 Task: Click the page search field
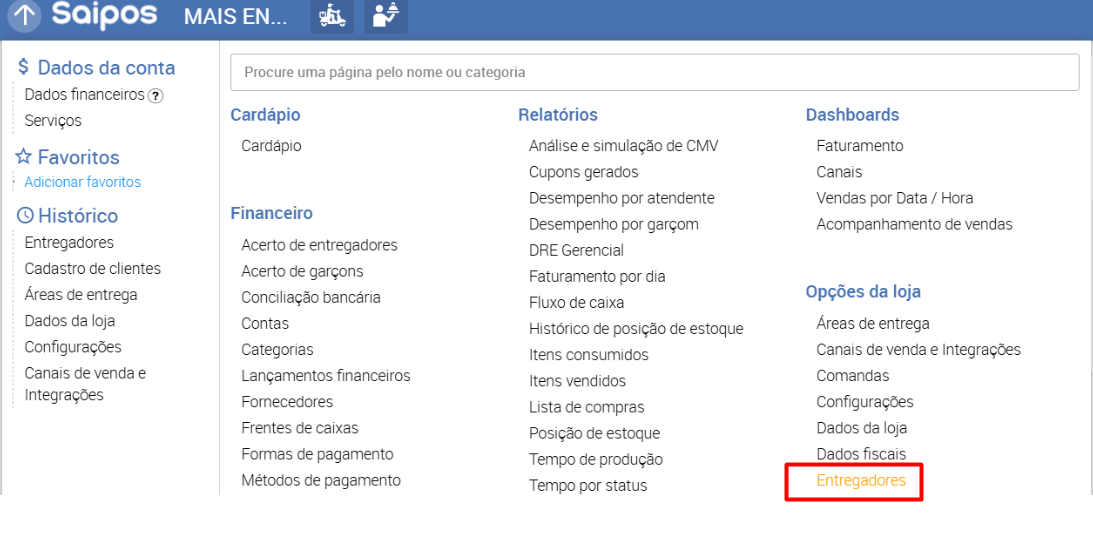pyautogui.click(x=655, y=72)
